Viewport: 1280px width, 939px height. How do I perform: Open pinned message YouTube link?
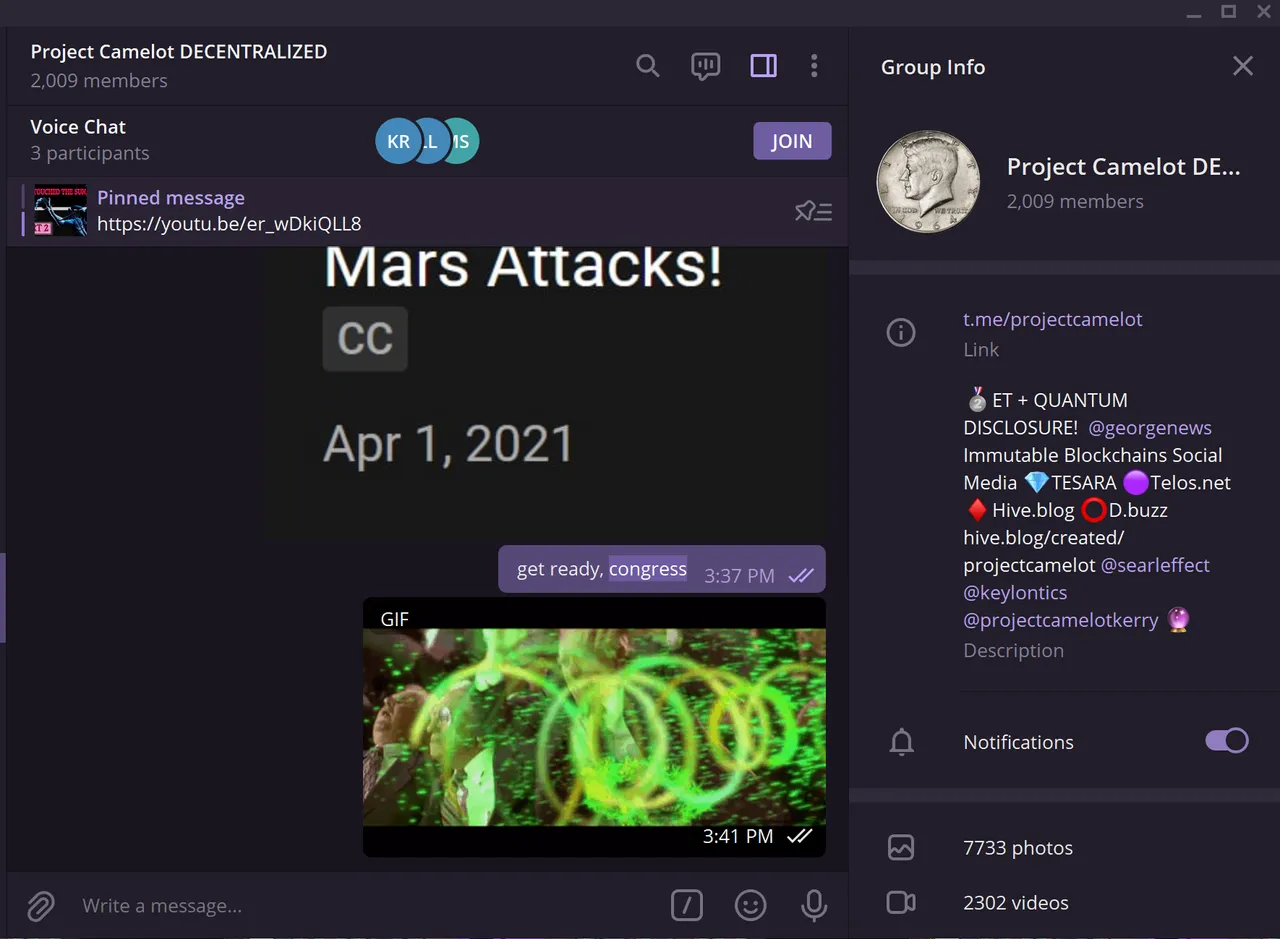click(229, 224)
